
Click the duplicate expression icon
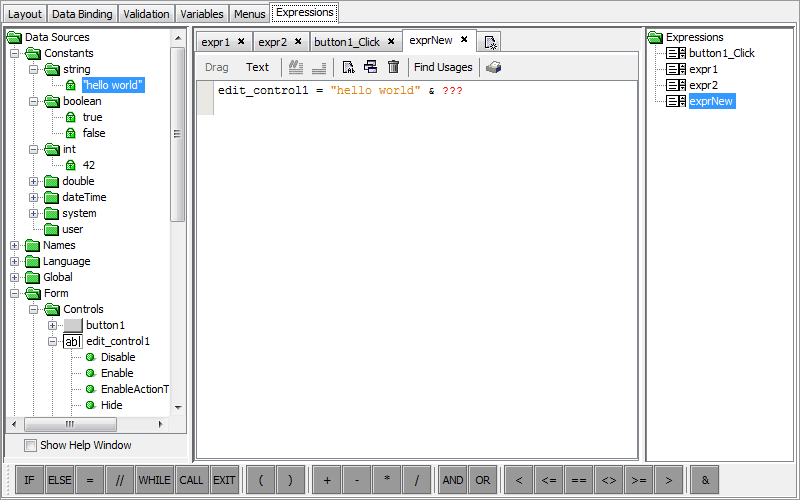pyautogui.click(x=370, y=67)
